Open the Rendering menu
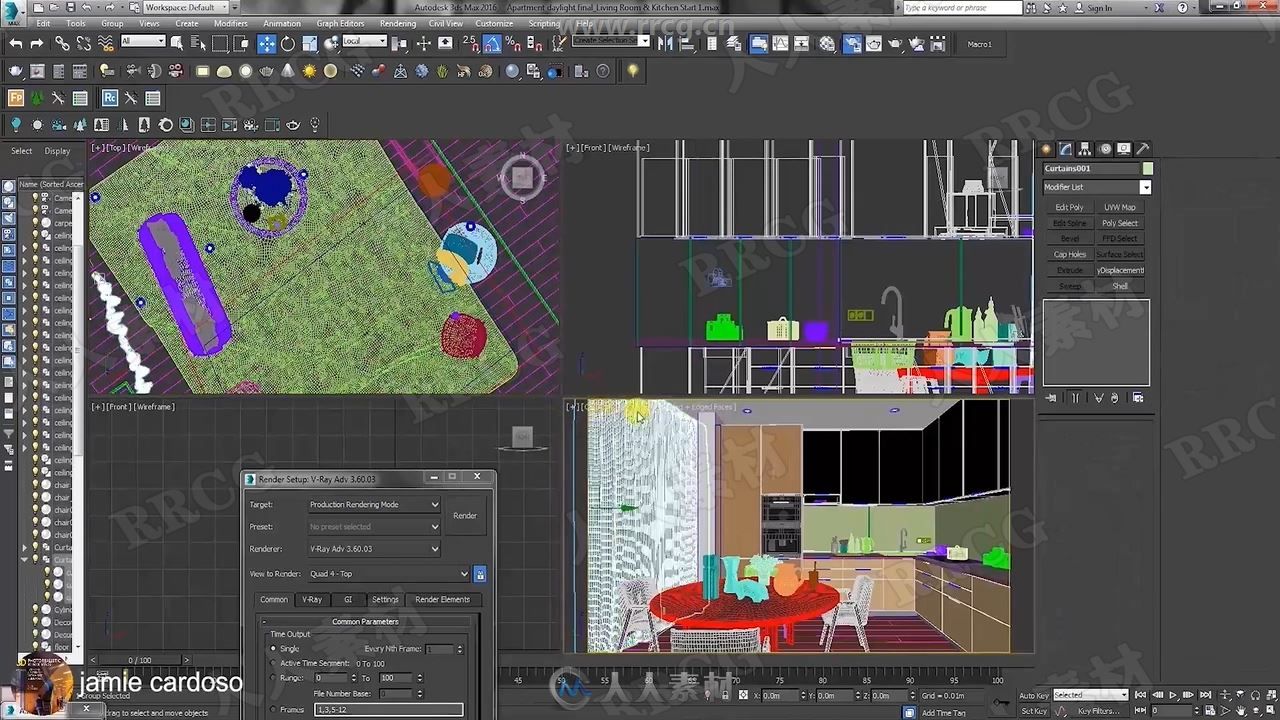Viewport: 1280px width, 720px height. tap(398, 23)
